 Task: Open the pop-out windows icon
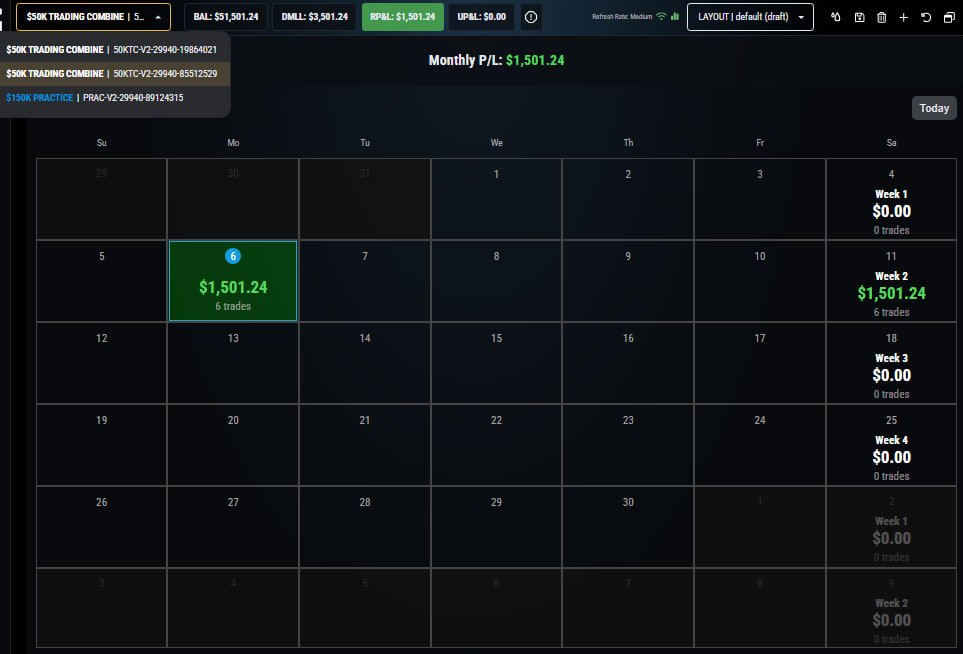tap(949, 17)
